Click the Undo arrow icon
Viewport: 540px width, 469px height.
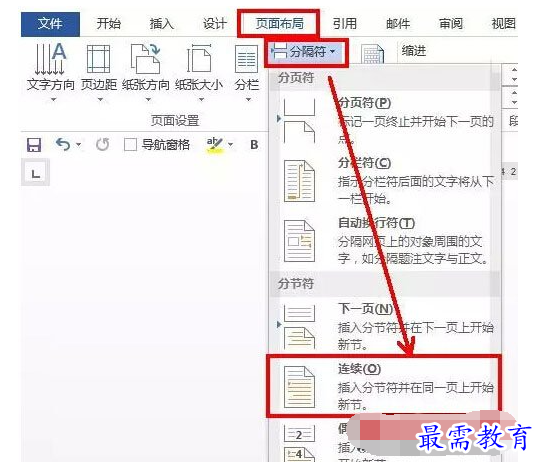63,144
